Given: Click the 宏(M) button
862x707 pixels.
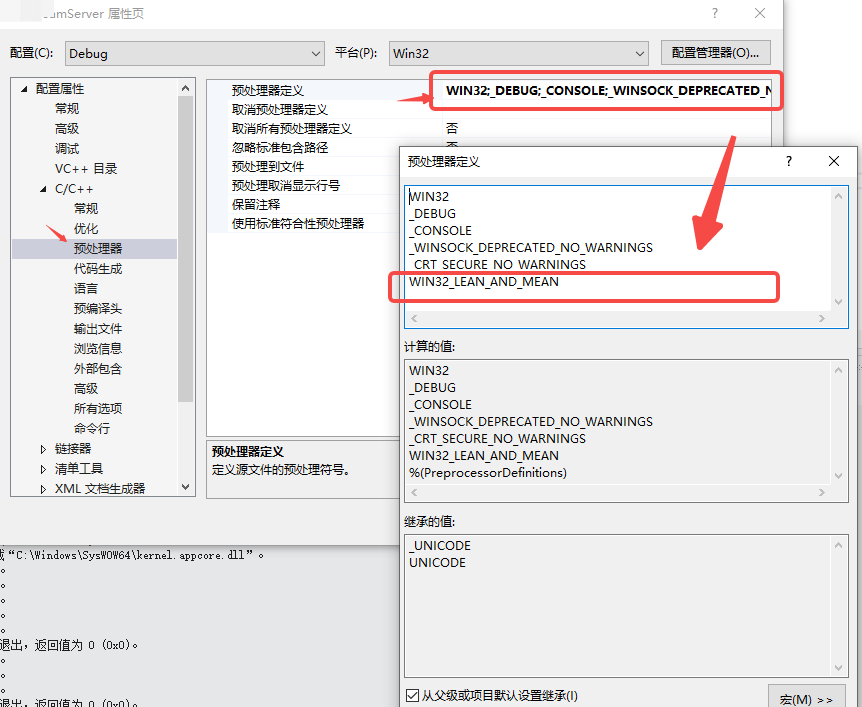Looking at the screenshot, I should click(x=806, y=698).
